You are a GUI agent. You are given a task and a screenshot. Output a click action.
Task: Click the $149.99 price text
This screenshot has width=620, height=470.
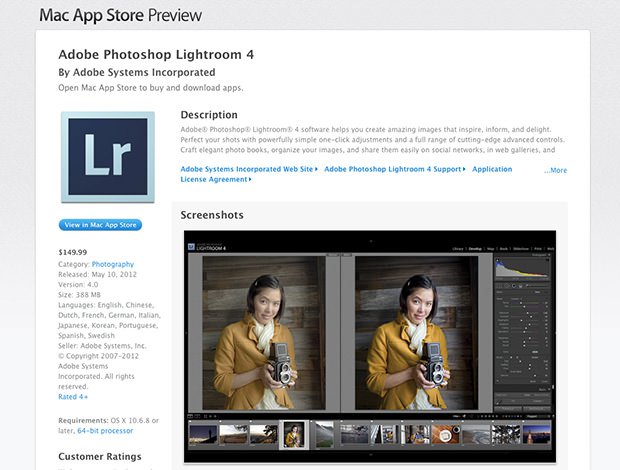[x=73, y=252]
